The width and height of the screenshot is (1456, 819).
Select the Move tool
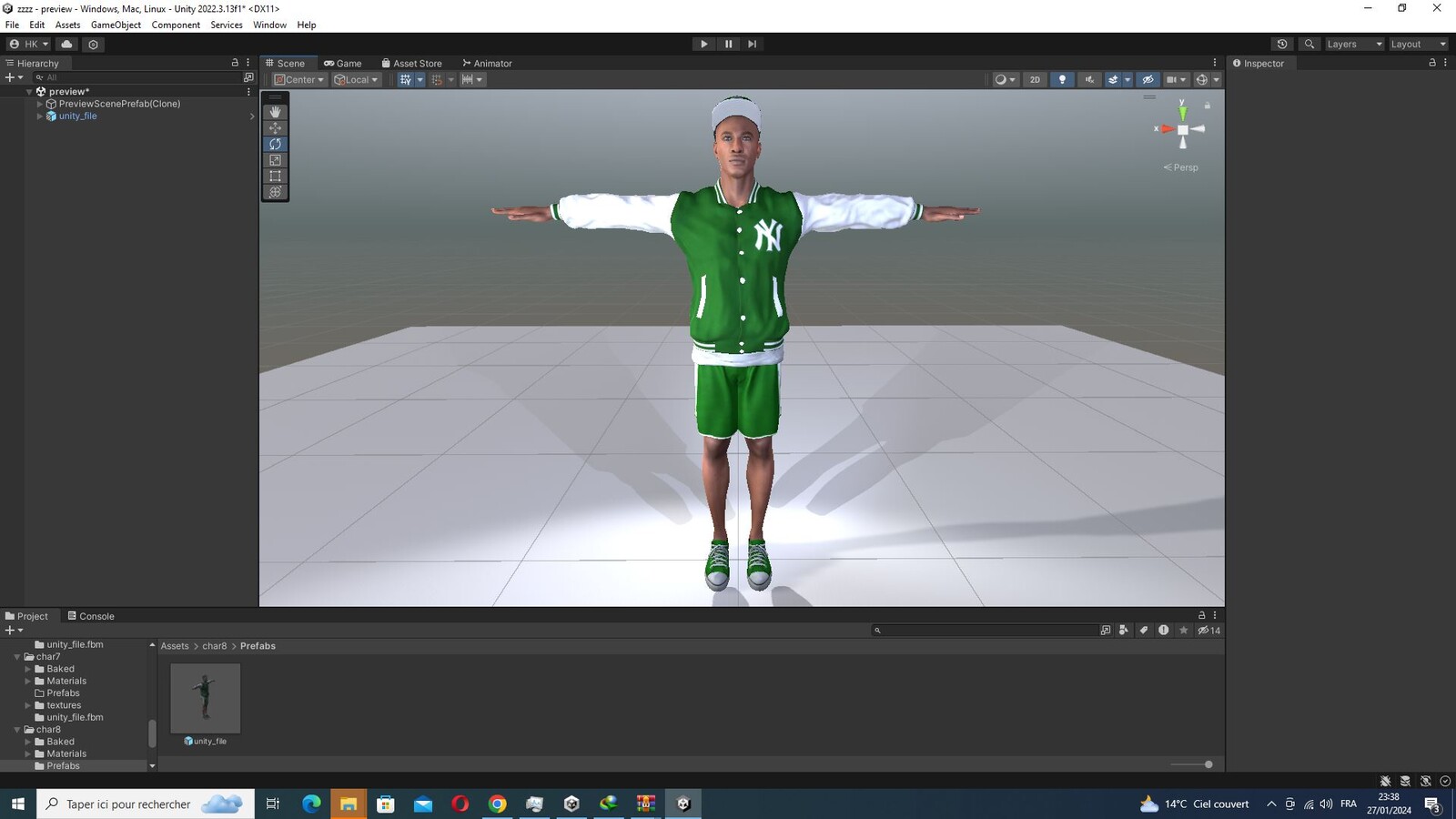click(275, 128)
